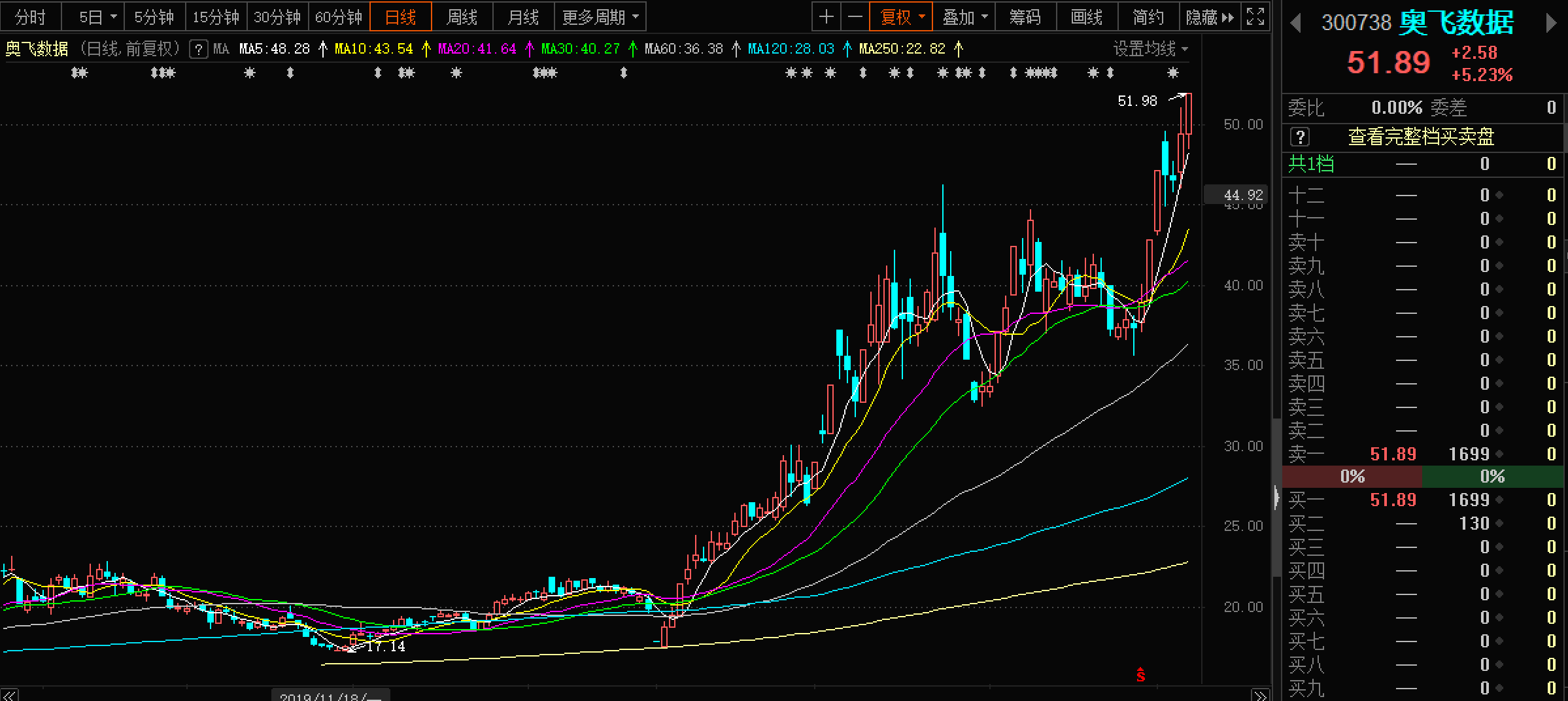The width and height of the screenshot is (1568, 701).
Task: Select the 日线 daily tab
Action: click(400, 16)
